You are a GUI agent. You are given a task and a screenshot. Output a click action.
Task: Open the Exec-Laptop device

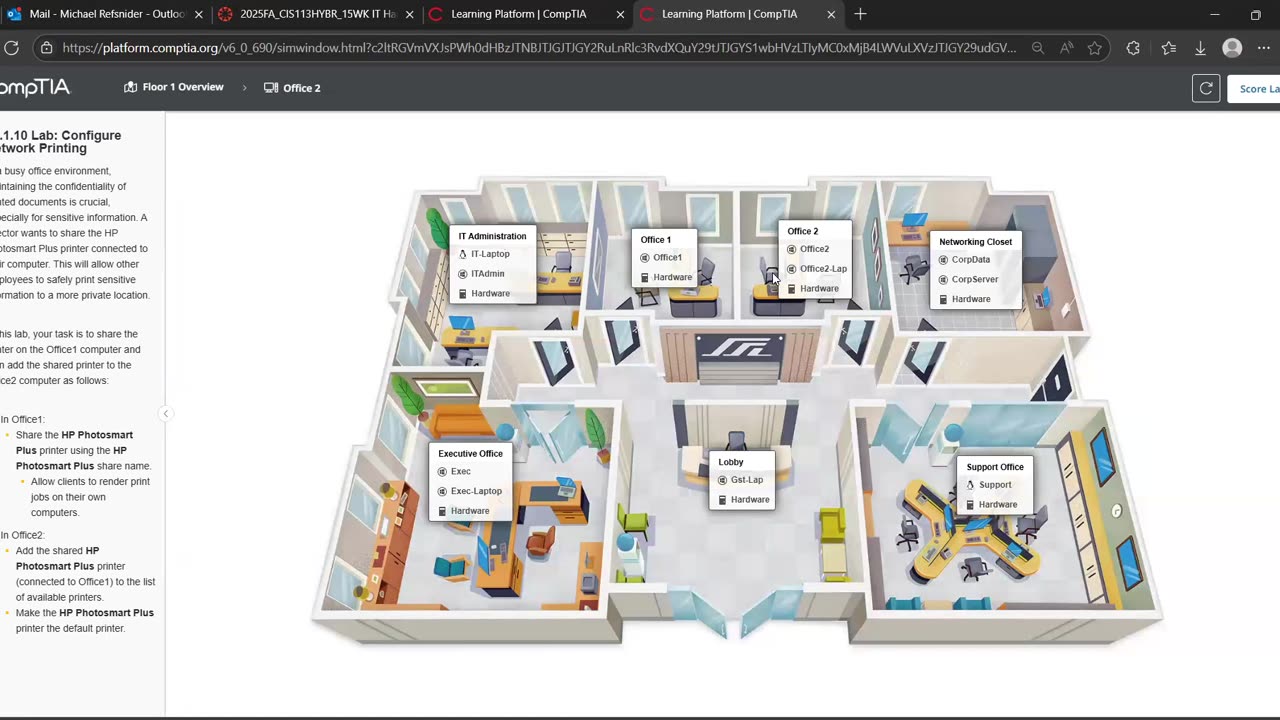coord(476,492)
